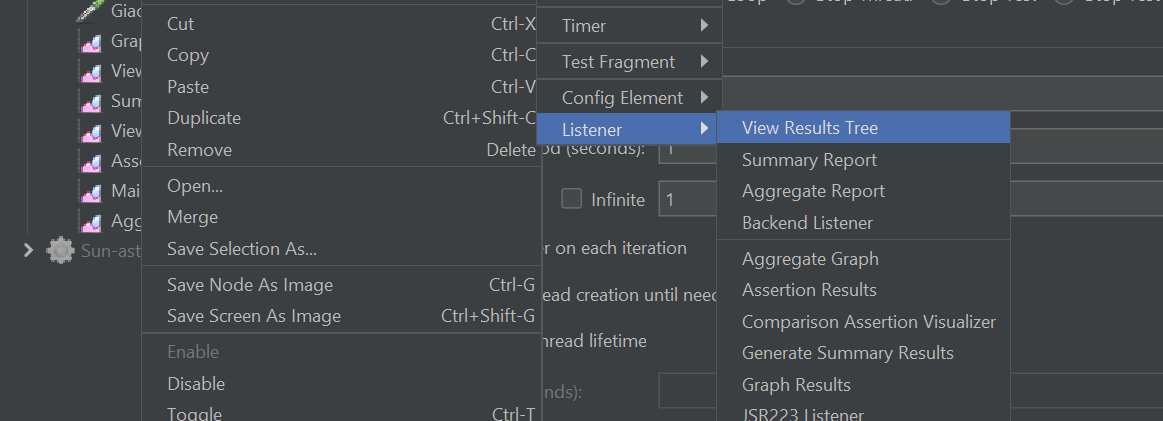1163x421 pixels.
Task: Click the pipette icon beside the Giac tree item
Action: tap(91, 12)
